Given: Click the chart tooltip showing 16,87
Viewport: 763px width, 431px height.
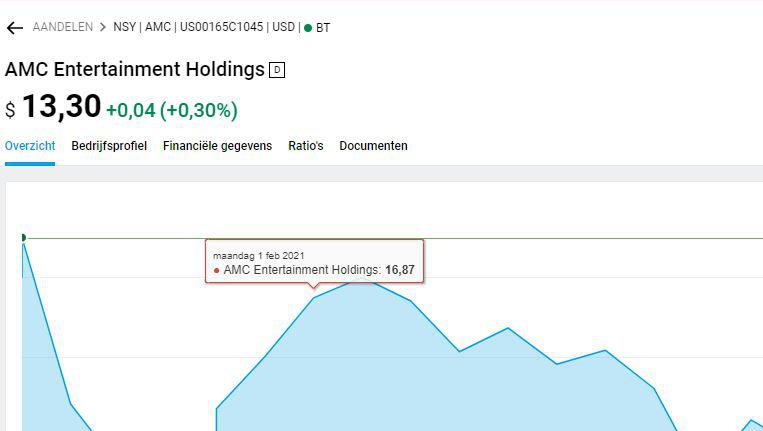Looking at the screenshot, I should pyautogui.click(x=314, y=262).
